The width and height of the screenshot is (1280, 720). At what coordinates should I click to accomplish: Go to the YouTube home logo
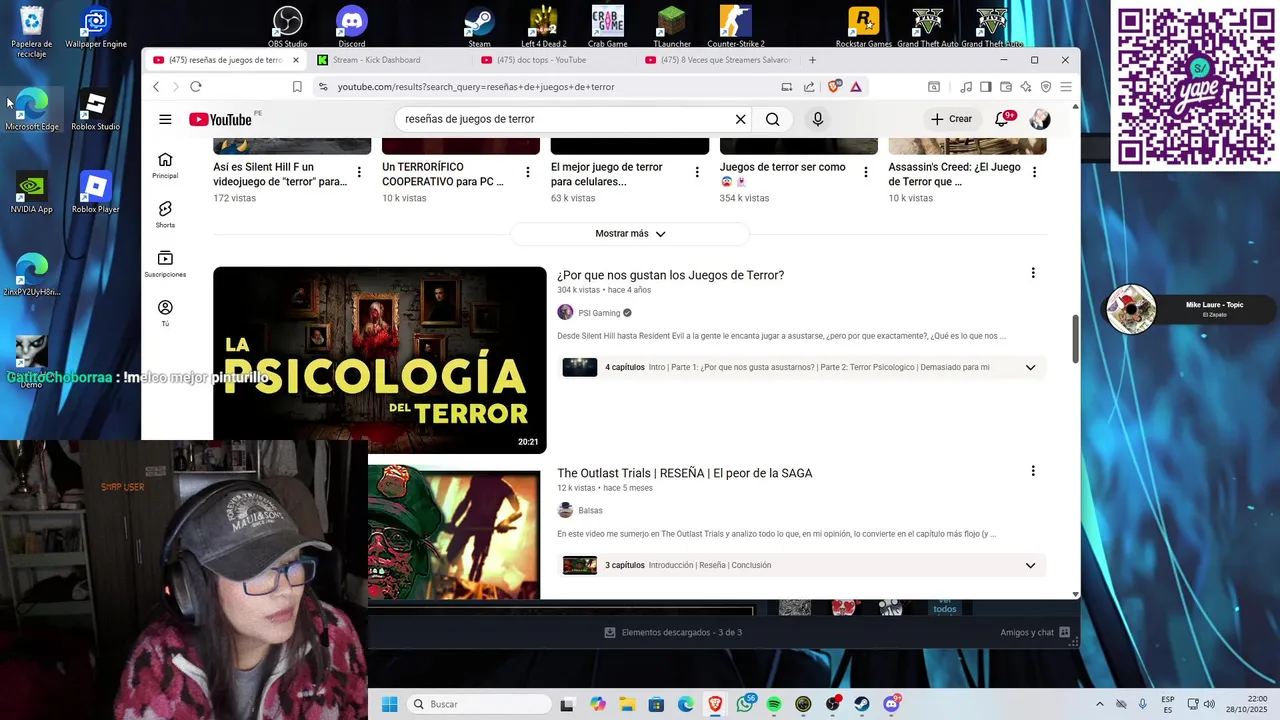point(220,119)
